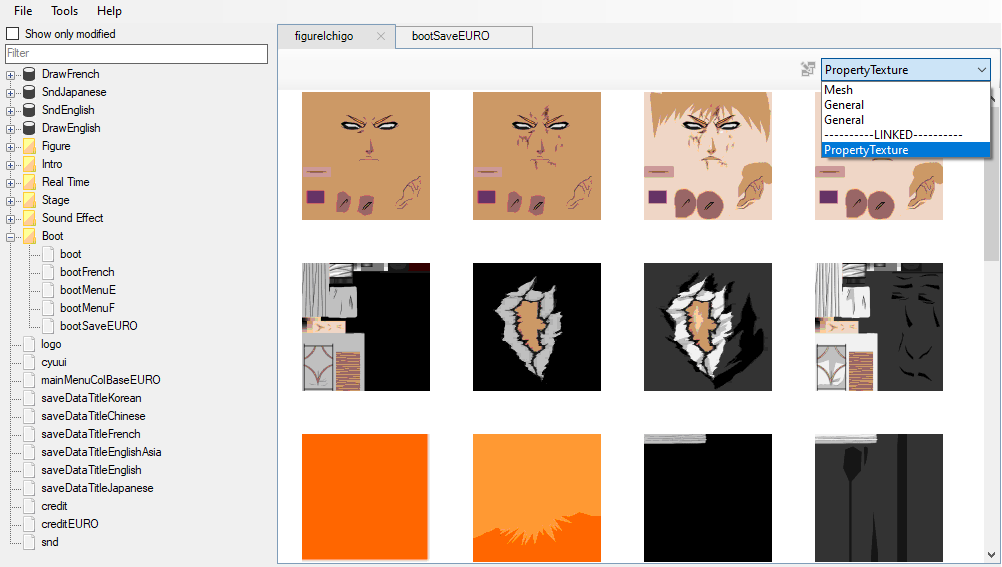1002x567 pixels.
Task: Choose highlighted PropertyTexture entry in dropdown list
Action: (906, 150)
